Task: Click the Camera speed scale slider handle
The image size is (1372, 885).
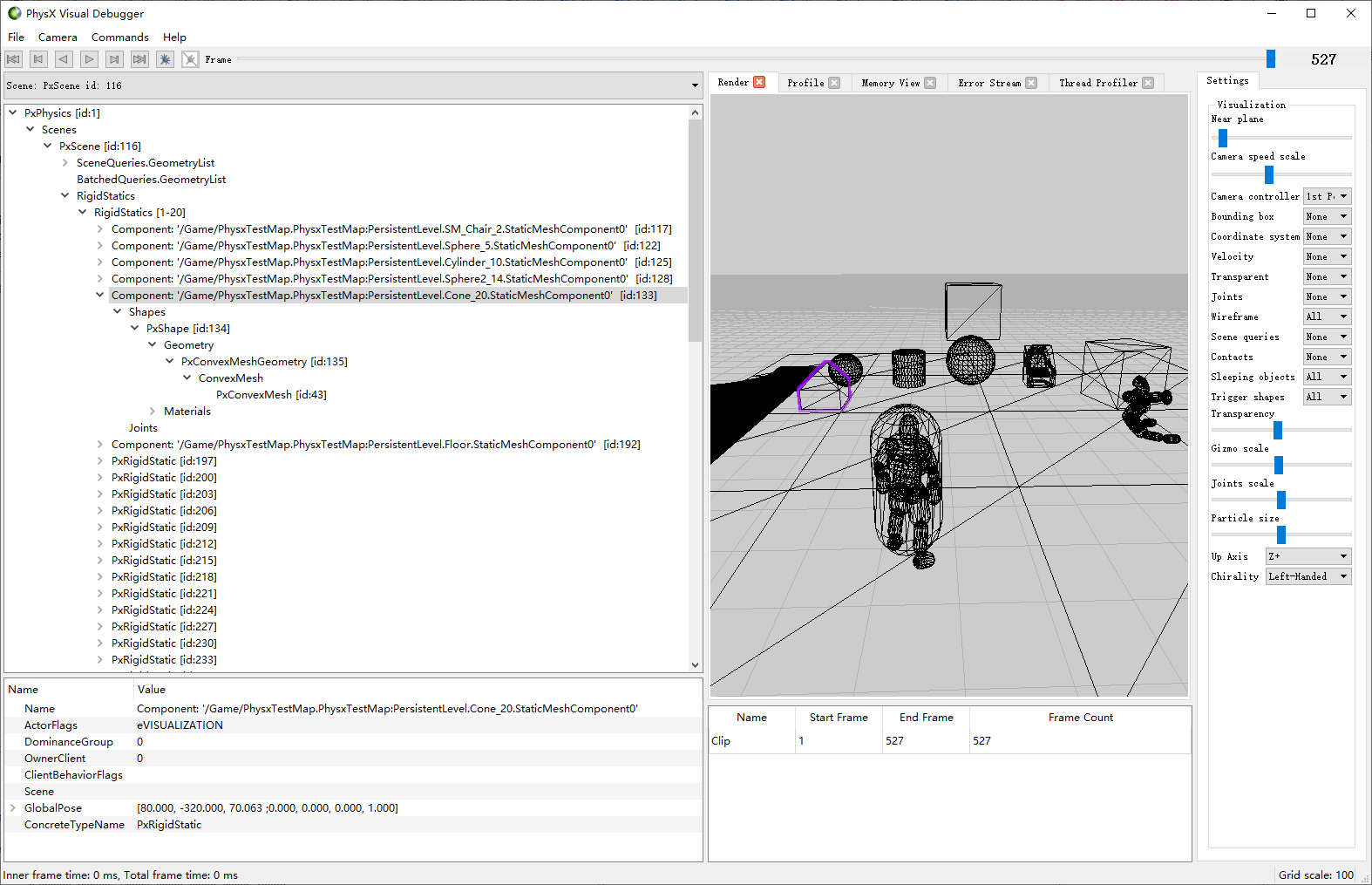Action: (x=1269, y=174)
